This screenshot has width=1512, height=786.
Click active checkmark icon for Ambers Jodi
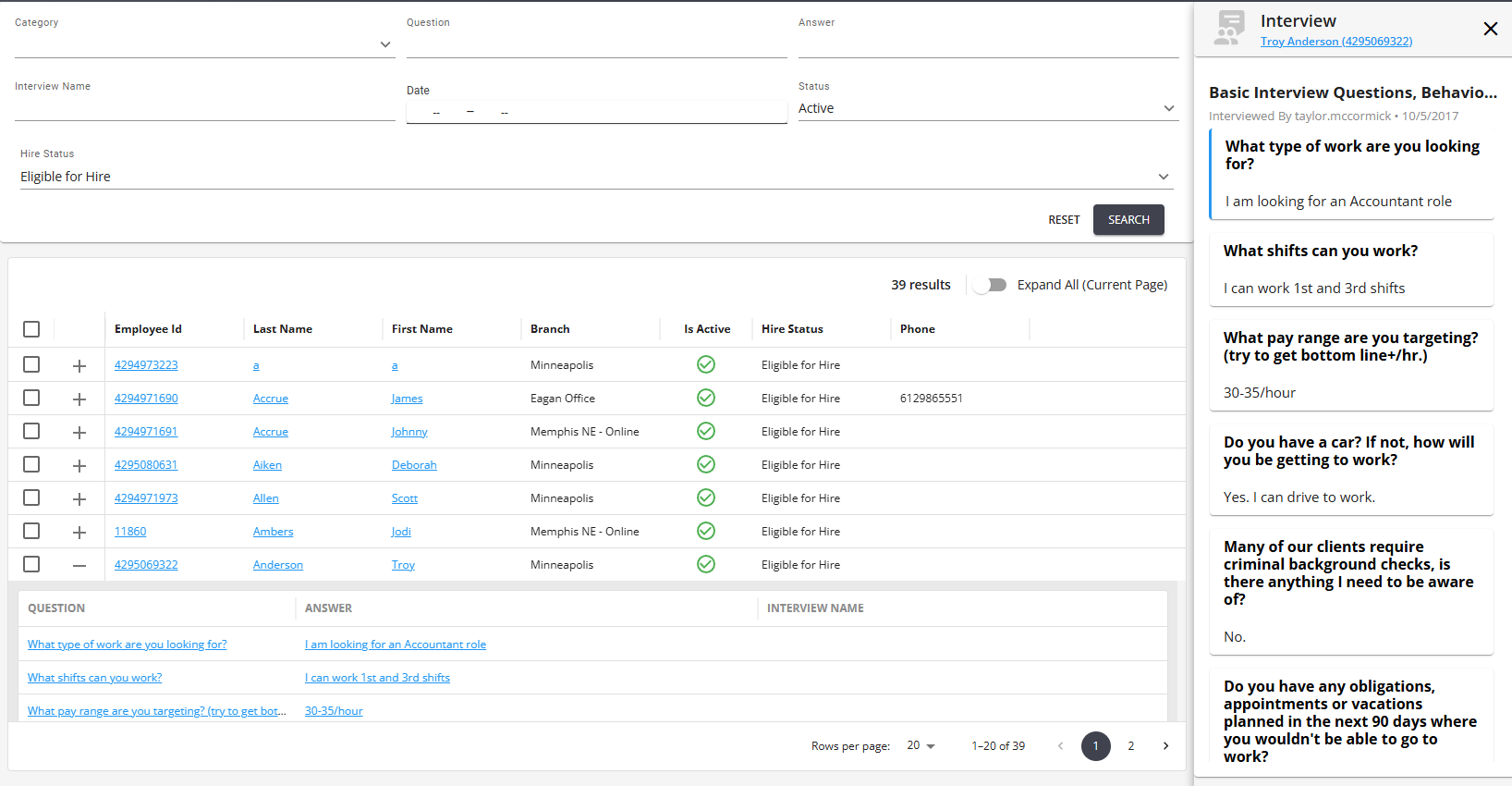click(x=706, y=531)
